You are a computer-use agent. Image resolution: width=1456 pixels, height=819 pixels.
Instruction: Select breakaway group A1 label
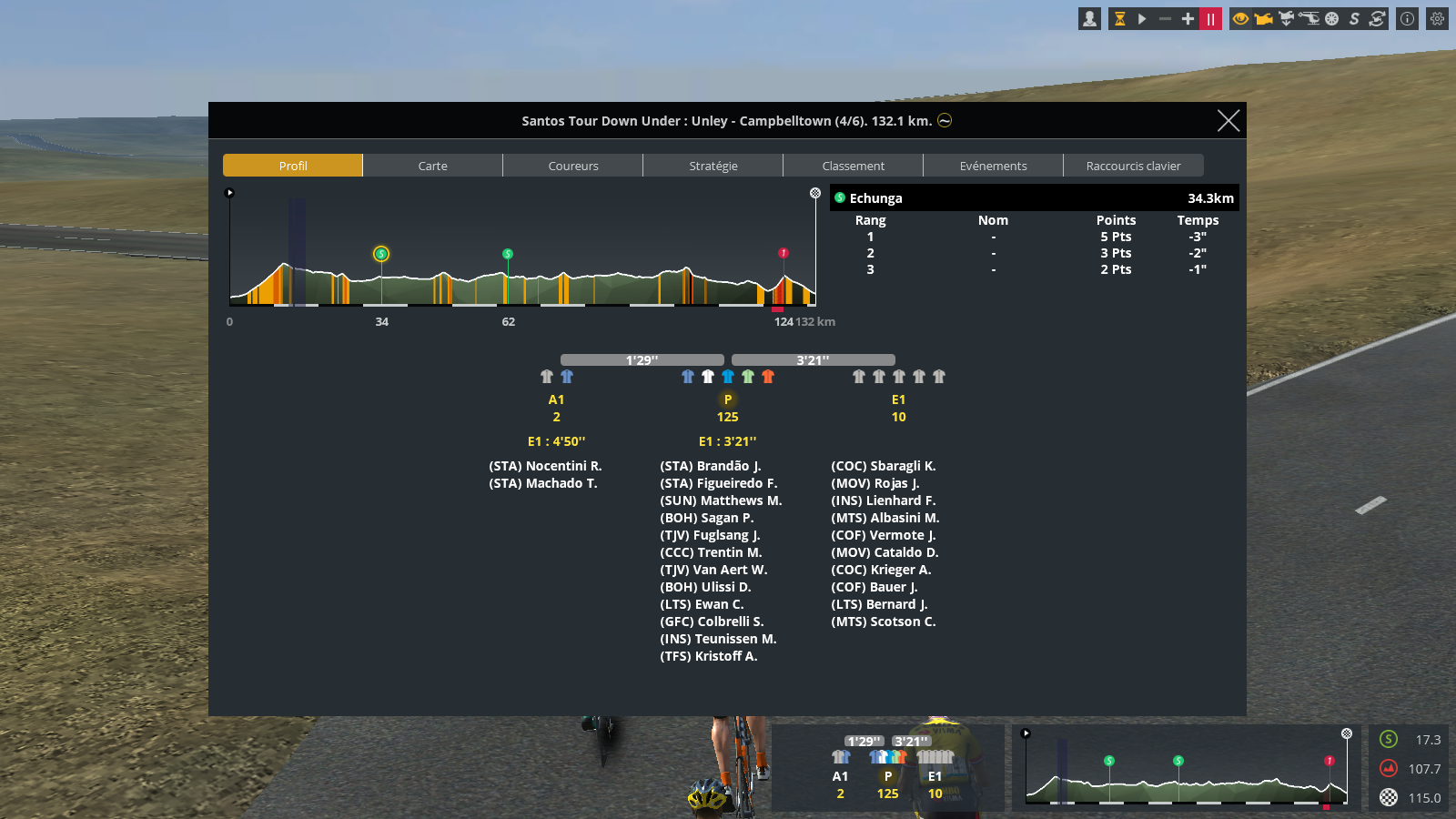point(556,399)
